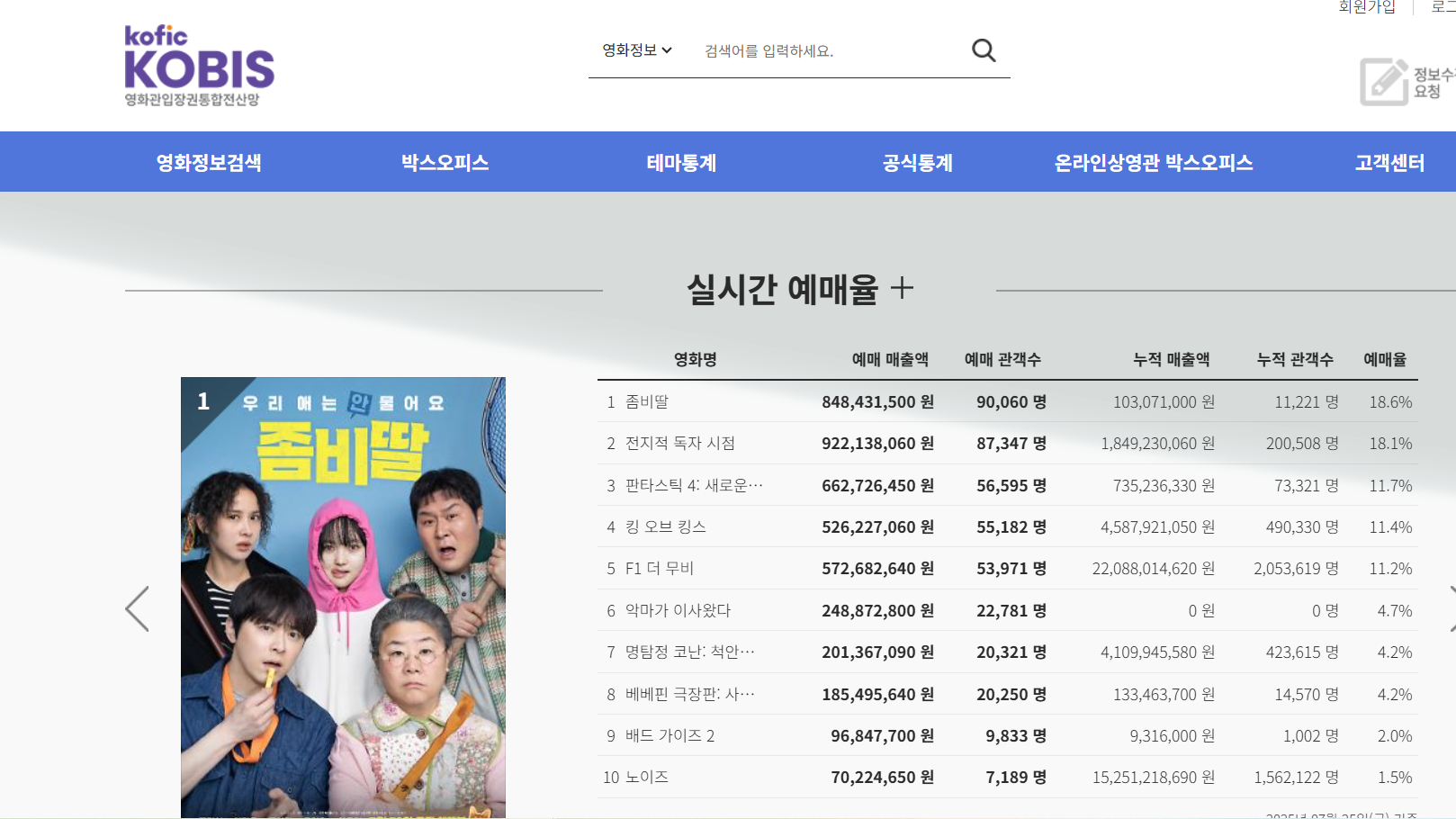Image resolution: width=1456 pixels, height=819 pixels.
Task: Click the 4,587,921,050 원 cumulative sales
Action: [1157, 527]
